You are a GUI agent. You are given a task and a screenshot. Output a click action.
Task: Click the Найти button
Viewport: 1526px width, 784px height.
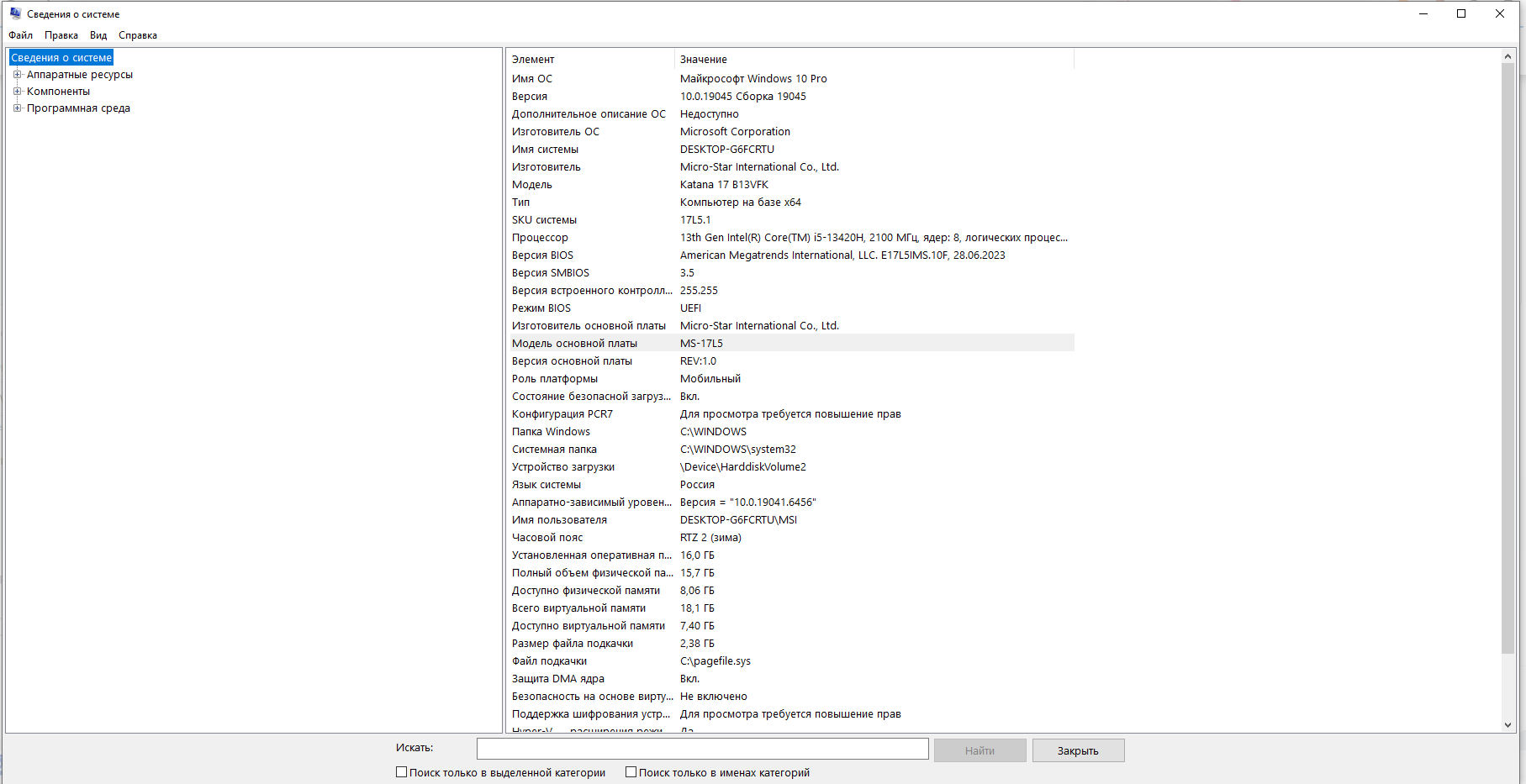[x=979, y=750]
